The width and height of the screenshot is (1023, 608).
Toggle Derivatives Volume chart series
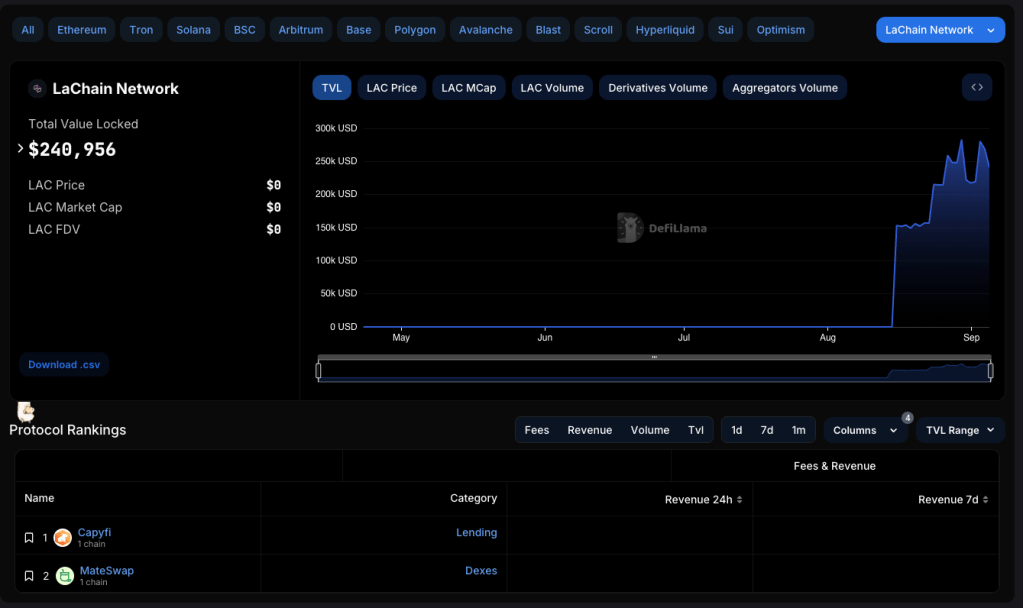(657, 88)
